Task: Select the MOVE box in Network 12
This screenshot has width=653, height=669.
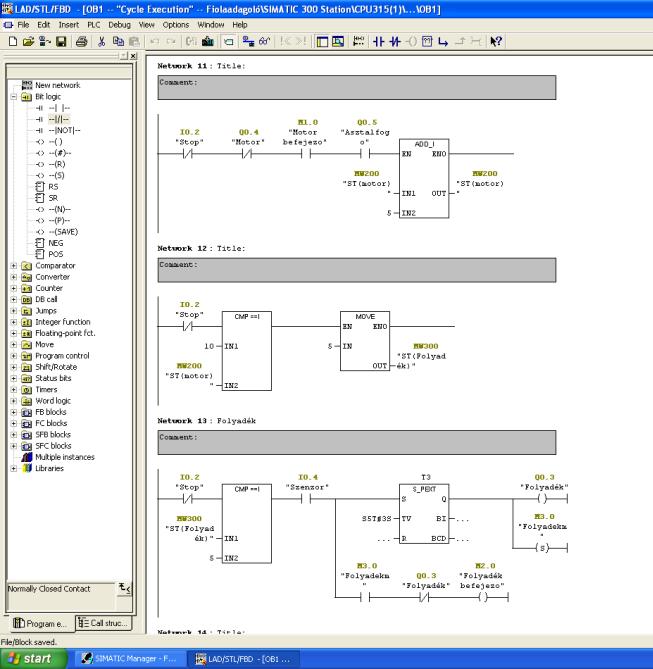Action: pos(365,341)
